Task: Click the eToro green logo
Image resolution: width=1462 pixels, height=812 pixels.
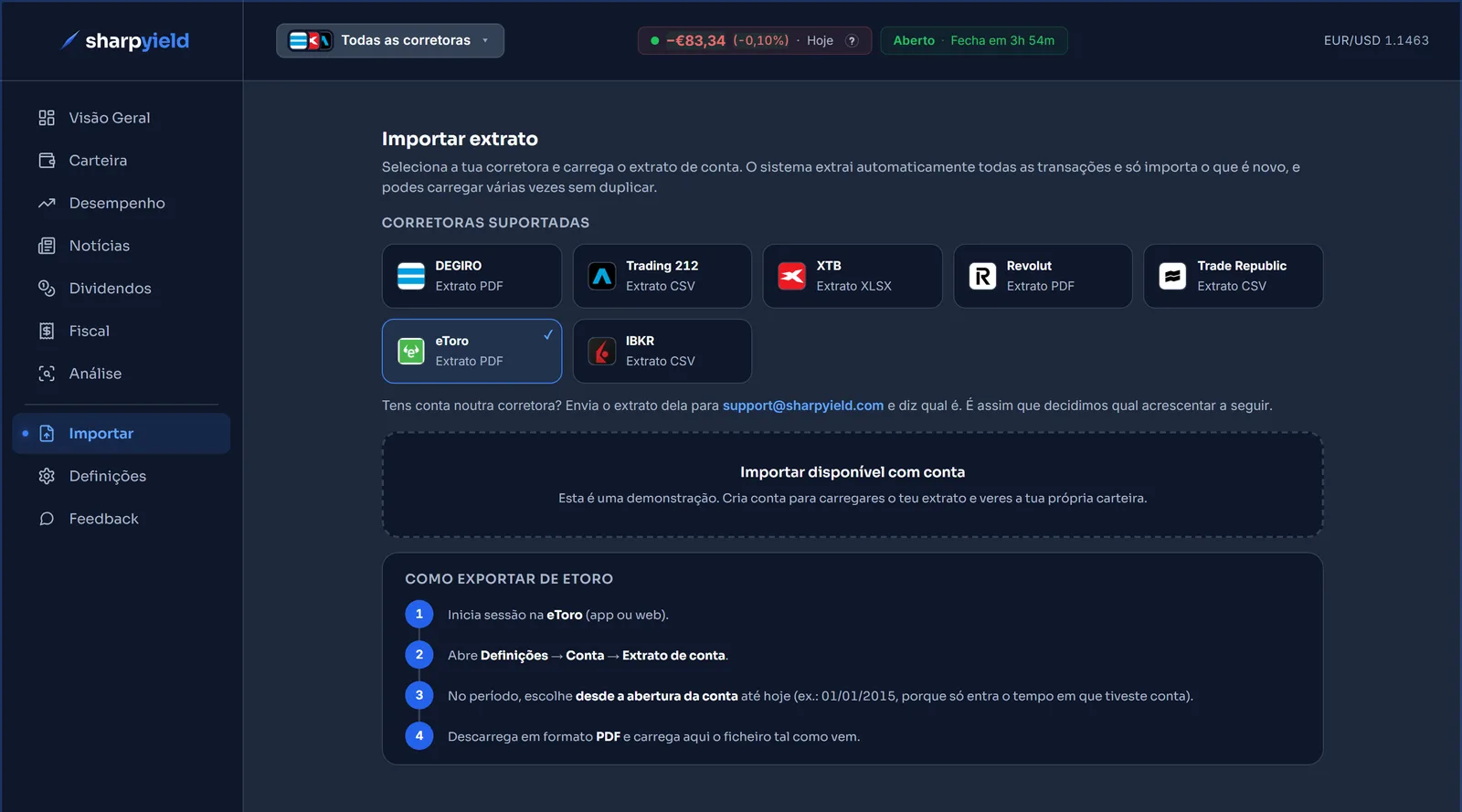Action: pos(411,351)
